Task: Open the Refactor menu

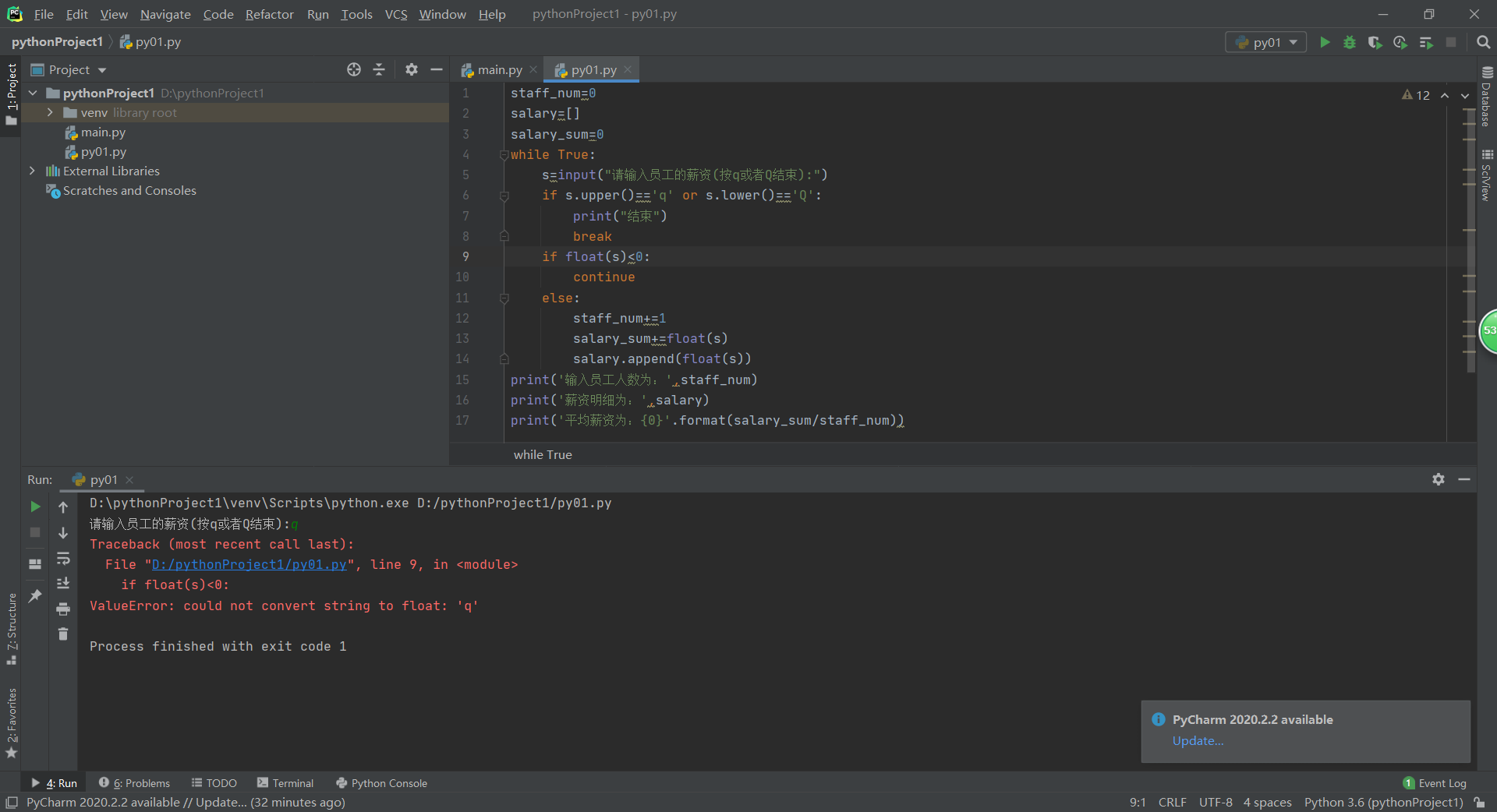Action: click(269, 14)
